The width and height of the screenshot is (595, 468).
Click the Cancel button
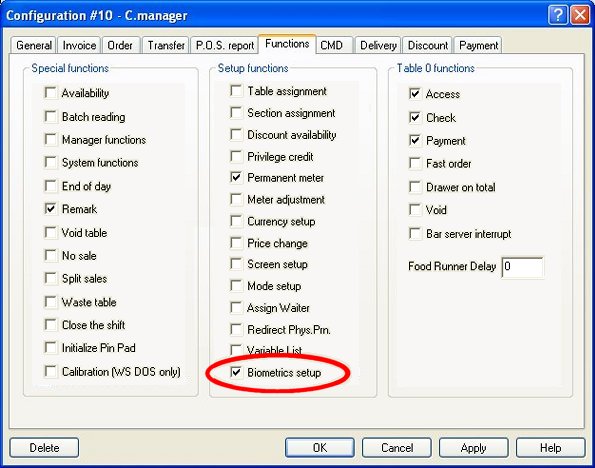click(397, 448)
